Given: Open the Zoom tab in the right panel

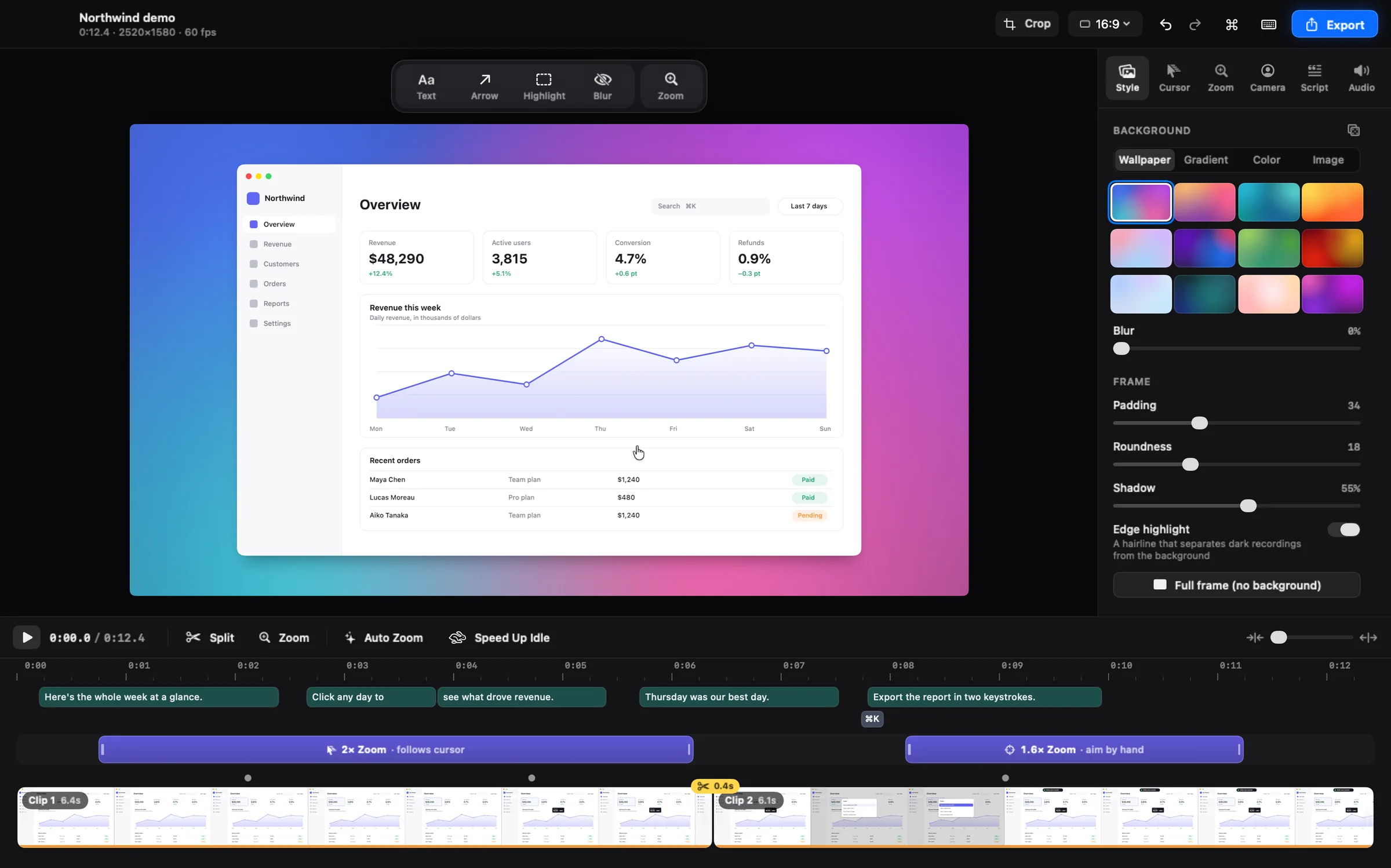Looking at the screenshot, I should pos(1221,78).
